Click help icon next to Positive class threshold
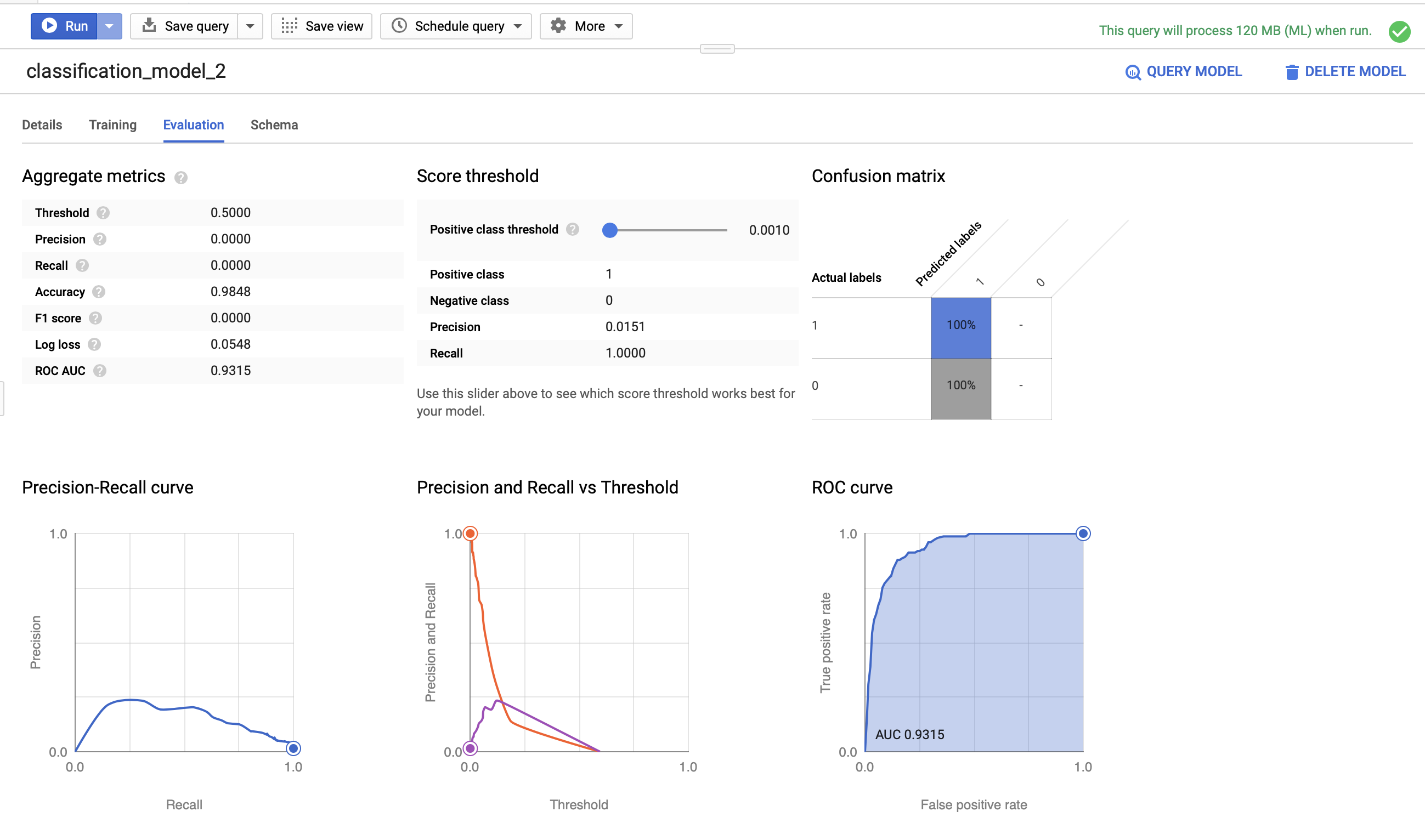The height and width of the screenshot is (840, 1425). [x=573, y=229]
